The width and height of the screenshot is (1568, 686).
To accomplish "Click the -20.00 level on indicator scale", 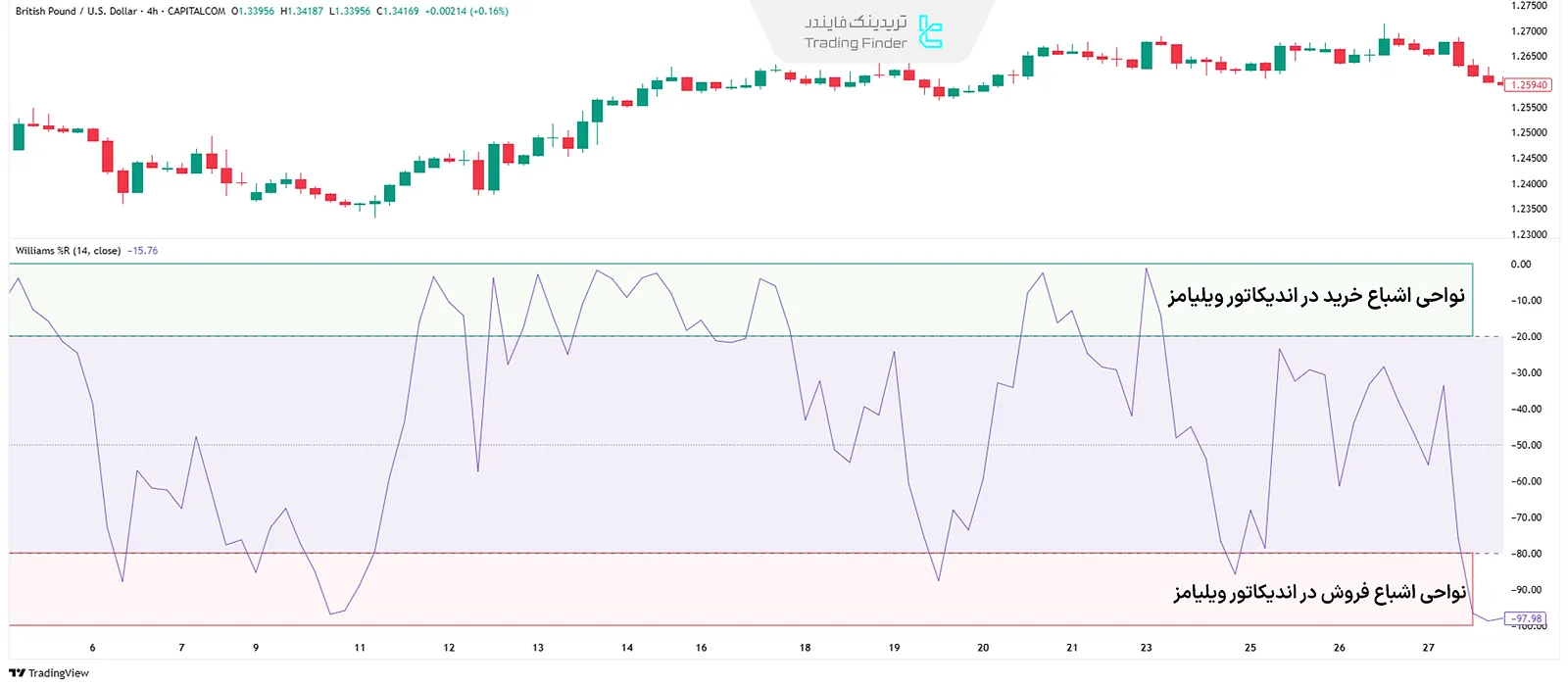I will point(1526,337).
